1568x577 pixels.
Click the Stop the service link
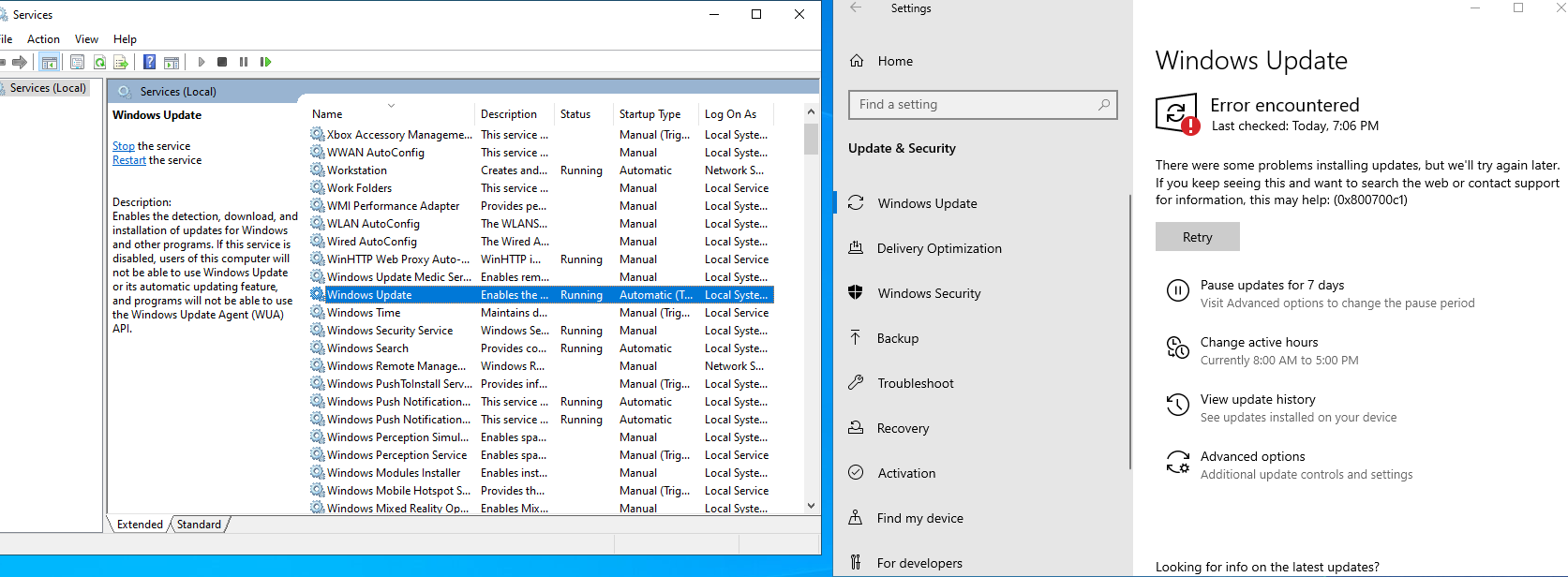pos(123,146)
